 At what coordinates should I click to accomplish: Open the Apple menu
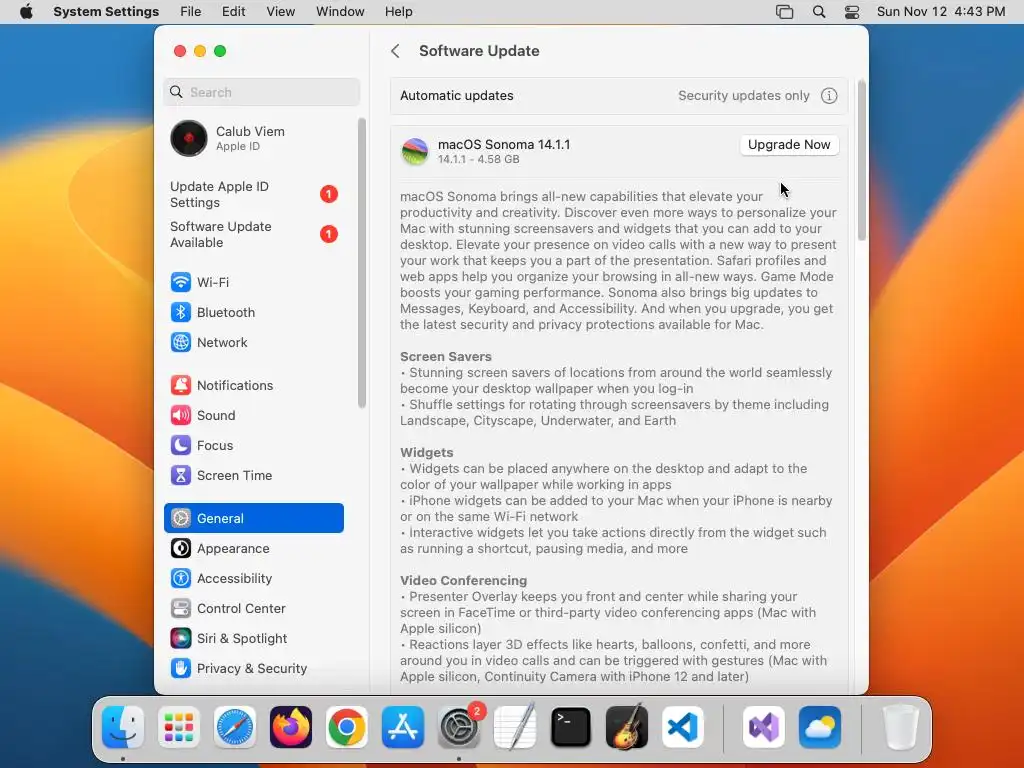[26, 12]
